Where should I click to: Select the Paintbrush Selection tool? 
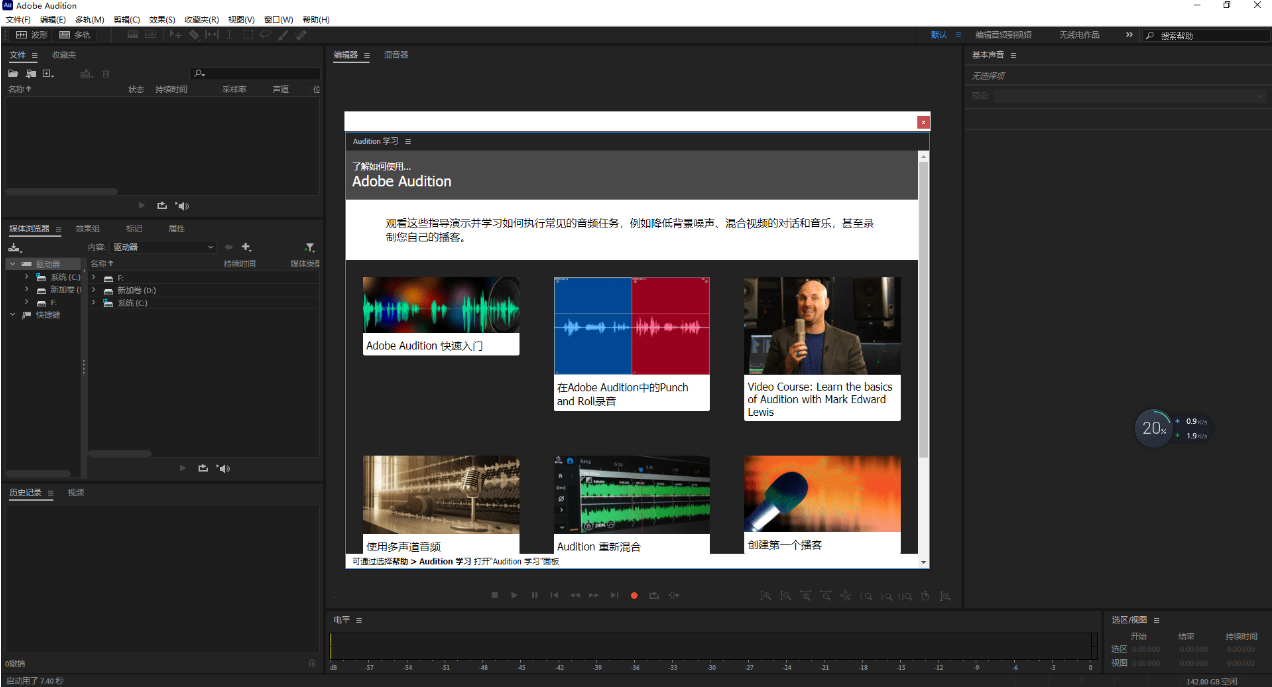(x=282, y=34)
